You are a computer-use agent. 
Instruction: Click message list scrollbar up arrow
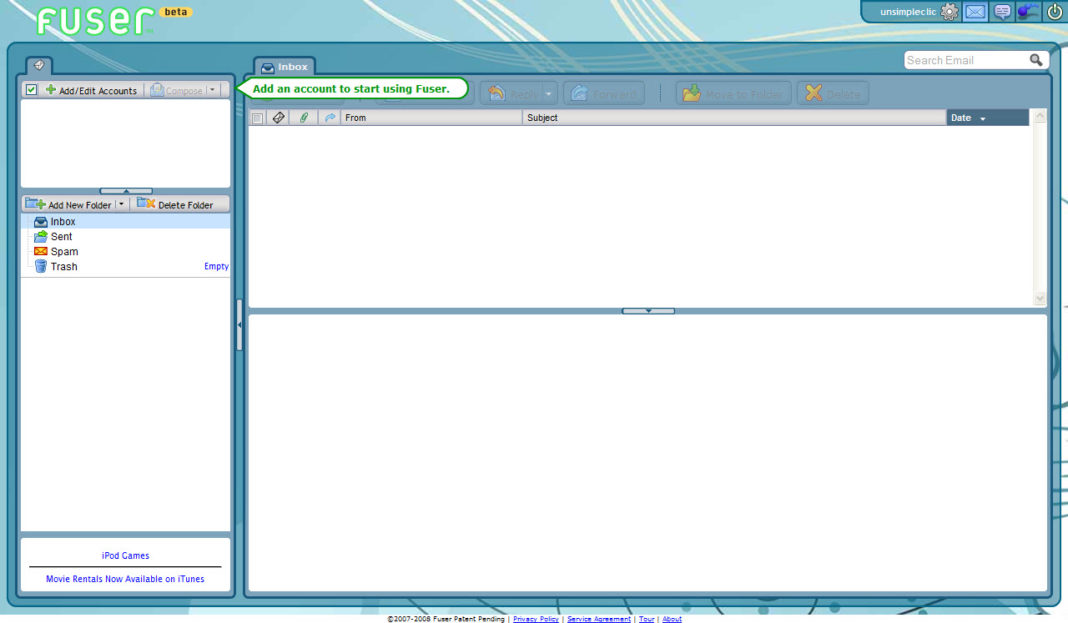pyautogui.click(x=1039, y=116)
